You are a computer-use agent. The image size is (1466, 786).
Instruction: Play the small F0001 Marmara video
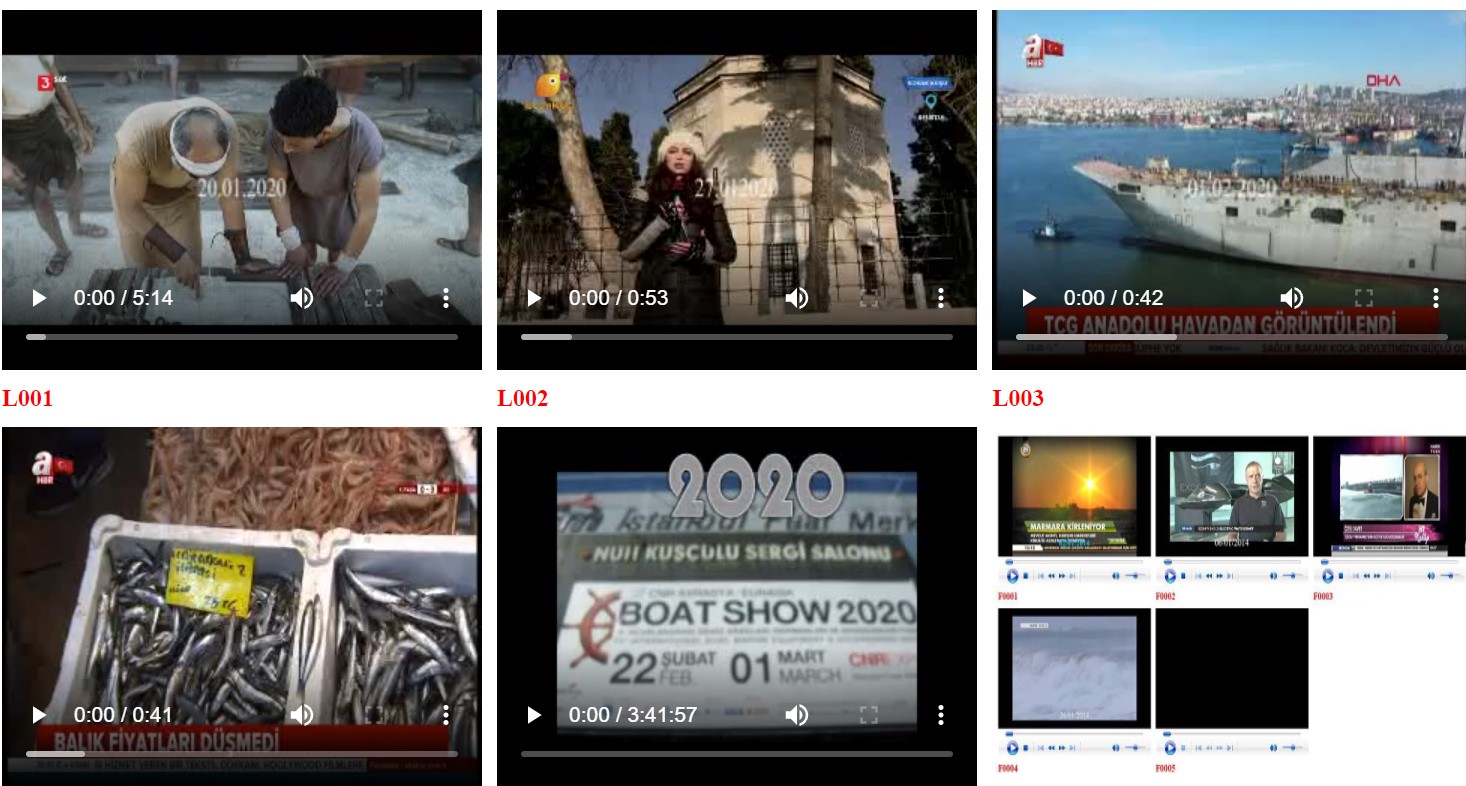click(x=1012, y=577)
